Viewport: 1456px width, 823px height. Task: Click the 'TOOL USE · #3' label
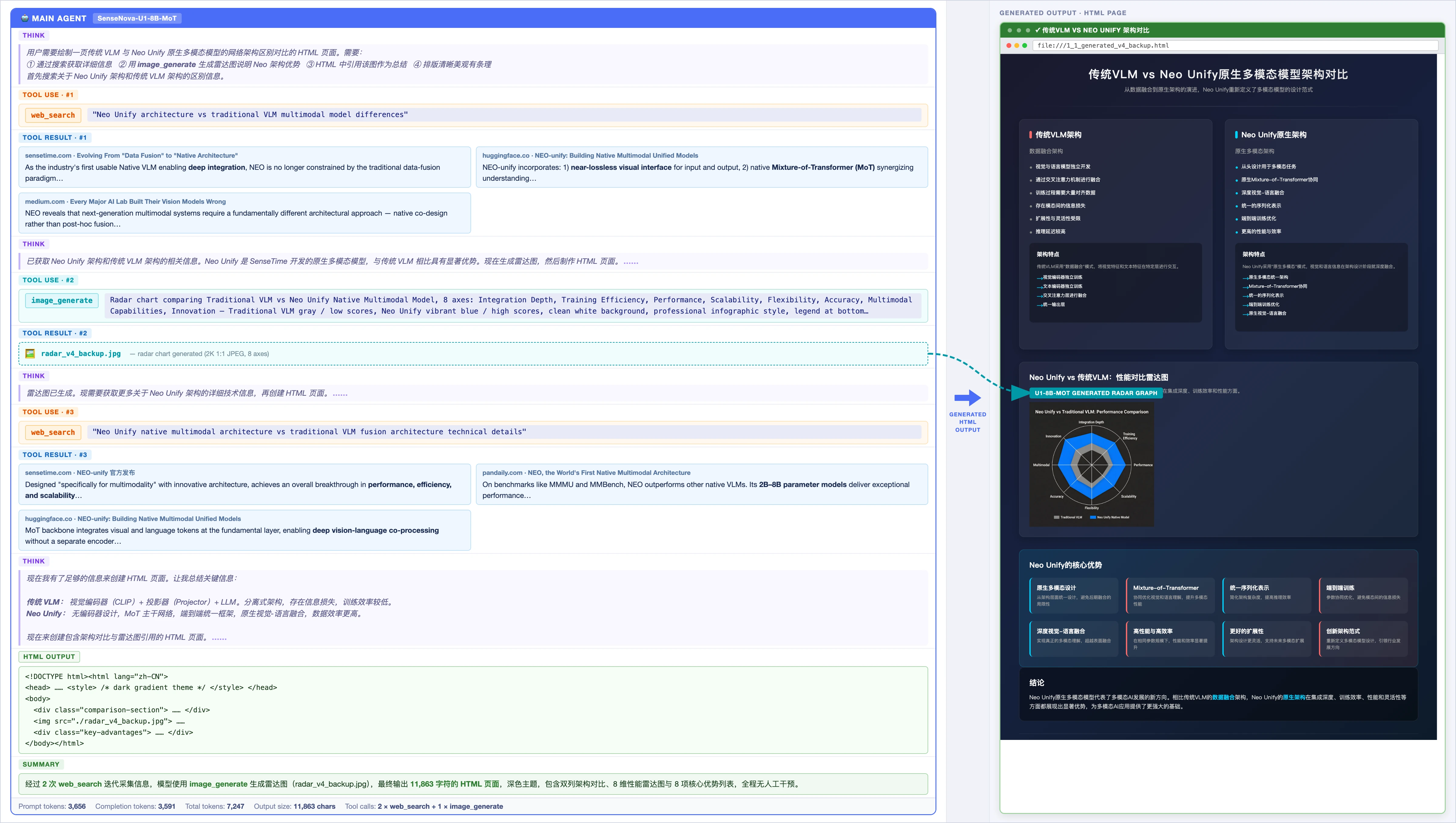pyautogui.click(x=48, y=412)
